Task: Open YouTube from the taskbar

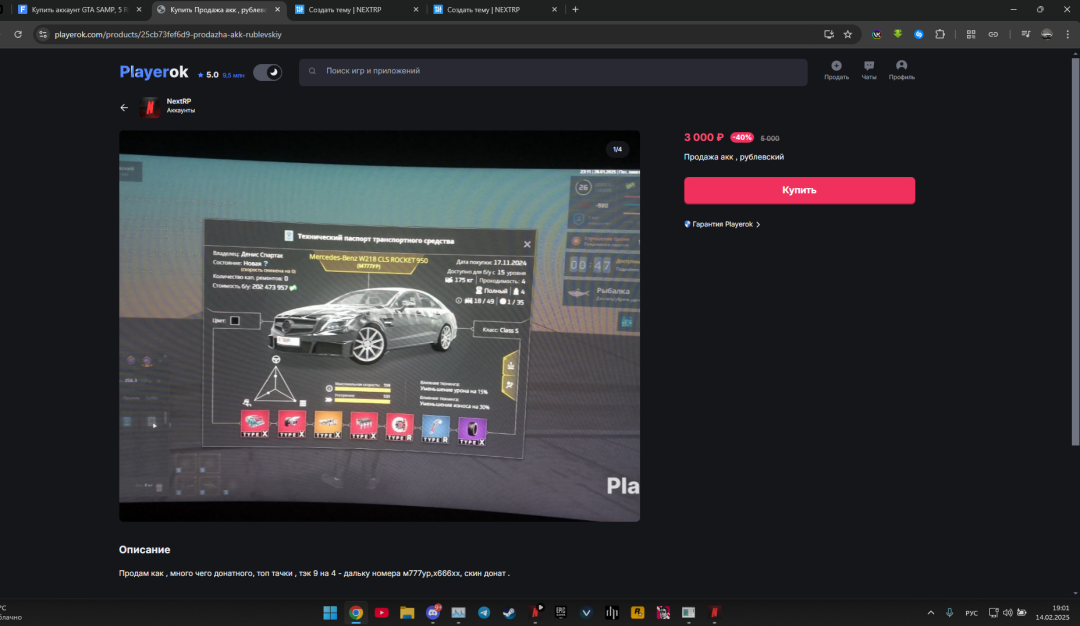Action: [382, 612]
